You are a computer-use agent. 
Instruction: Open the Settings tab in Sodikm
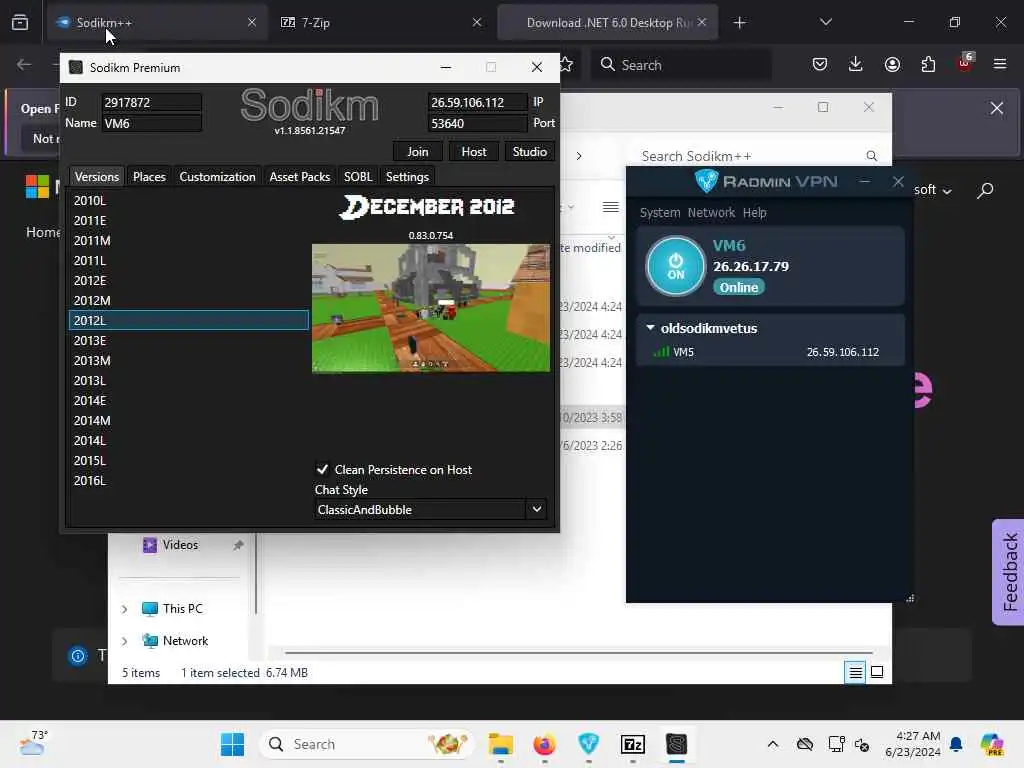pos(408,176)
